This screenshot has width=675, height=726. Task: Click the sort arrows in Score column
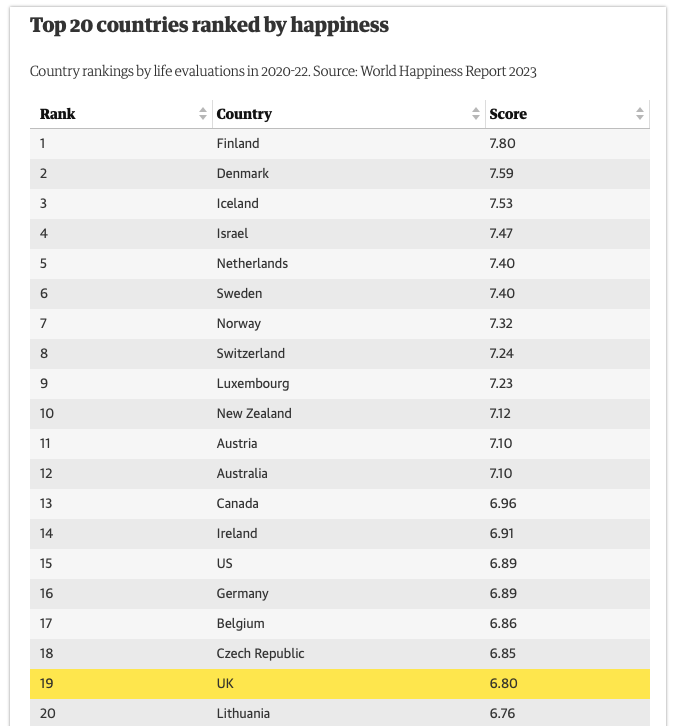(640, 114)
